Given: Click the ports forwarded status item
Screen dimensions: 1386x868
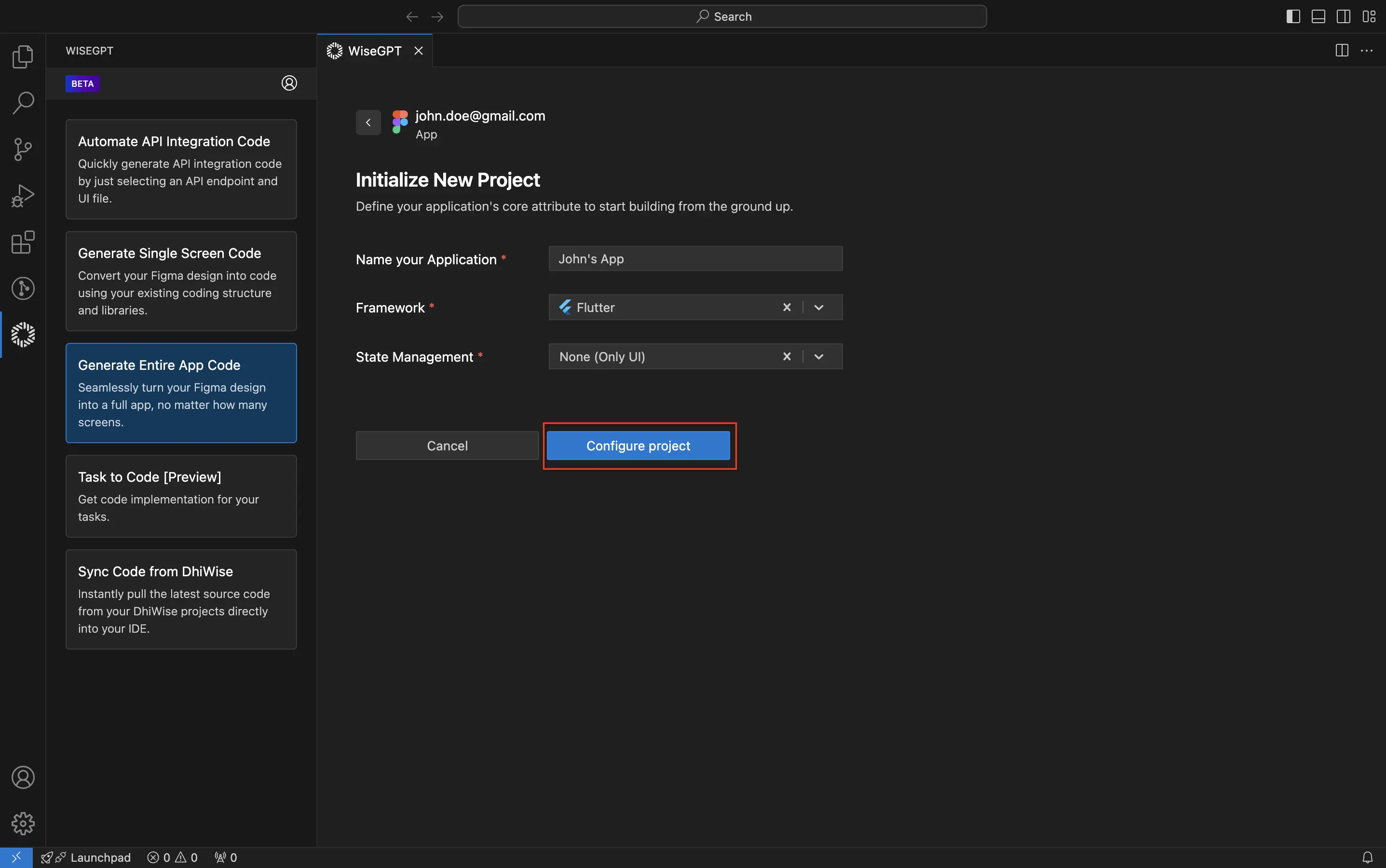Looking at the screenshot, I should 226,858.
